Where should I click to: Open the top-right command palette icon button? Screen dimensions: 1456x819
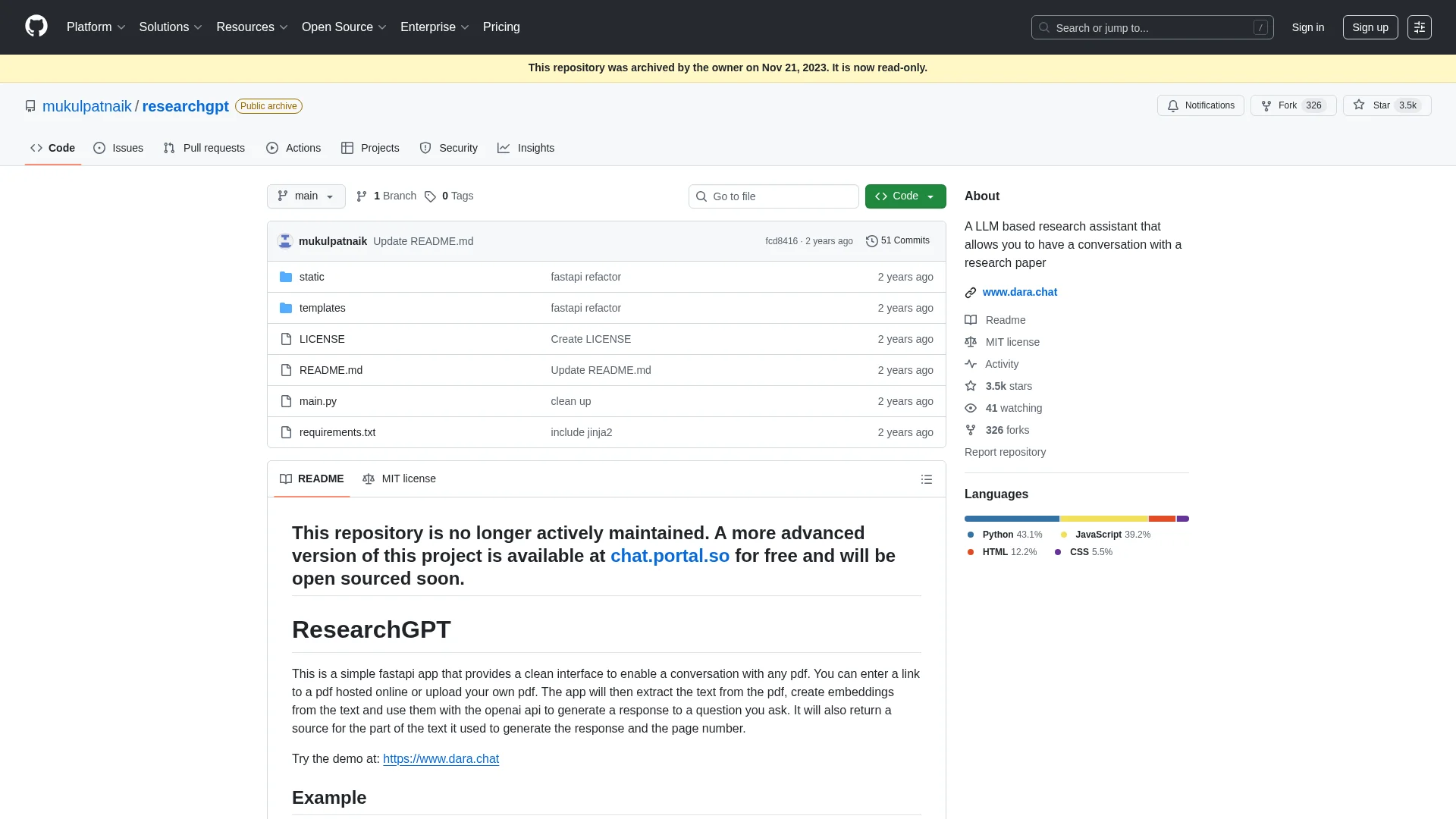coord(1419,27)
